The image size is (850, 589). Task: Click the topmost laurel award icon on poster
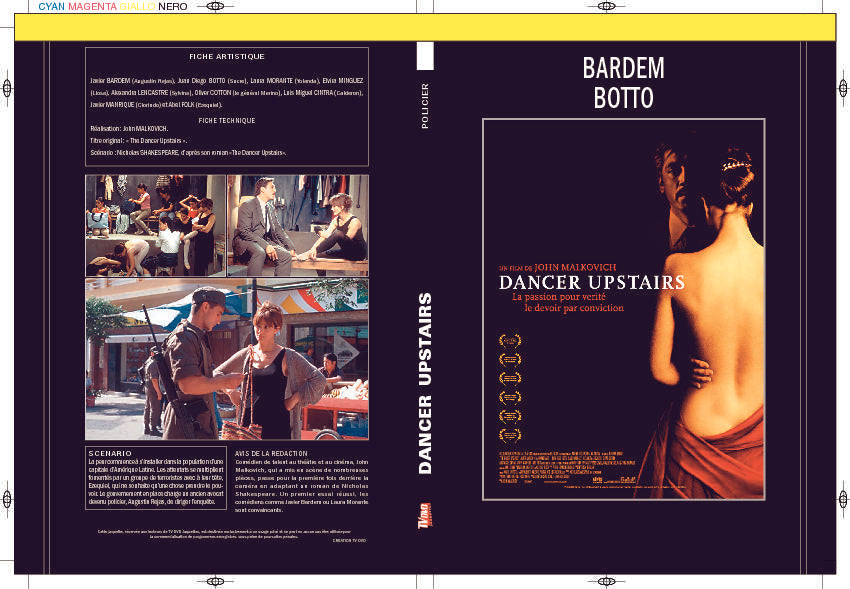pyautogui.click(x=511, y=340)
